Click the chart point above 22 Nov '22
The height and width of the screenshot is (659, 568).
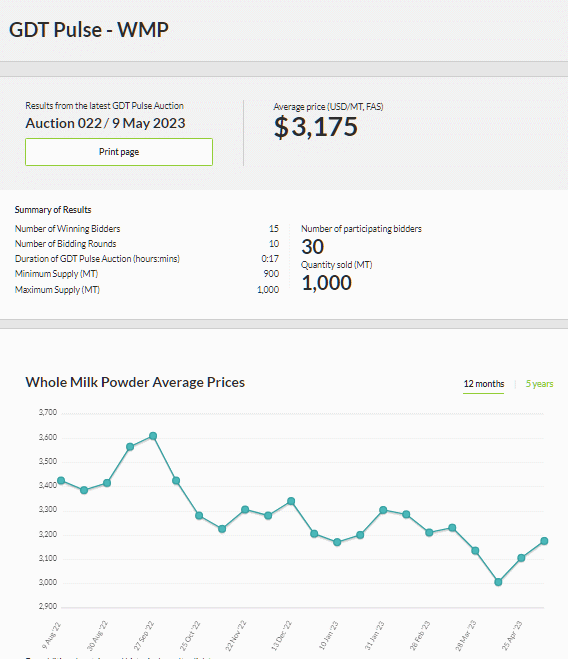click(x=245, y=509)
